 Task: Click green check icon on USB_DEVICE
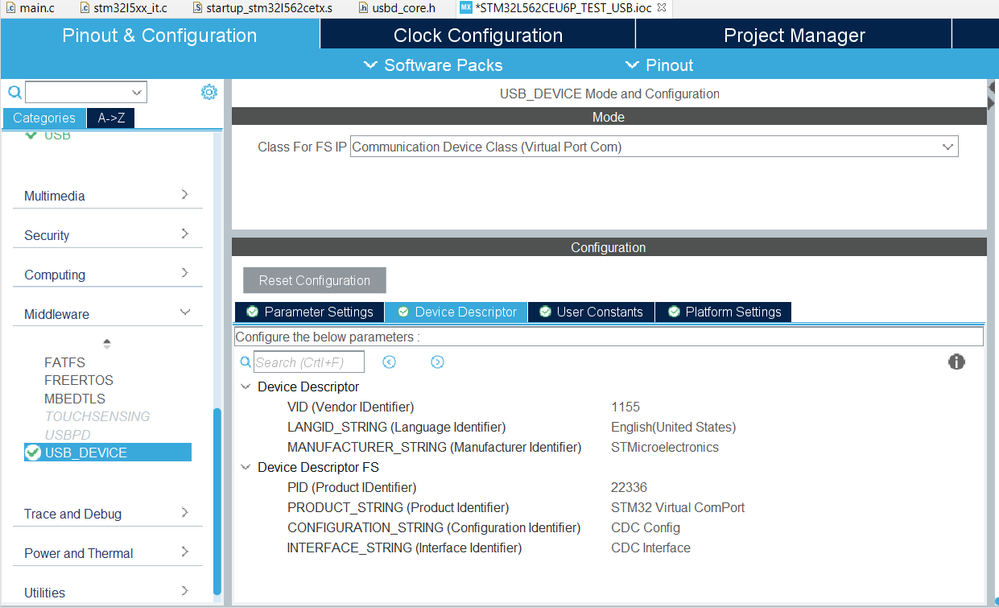click(x=32, y=452)
